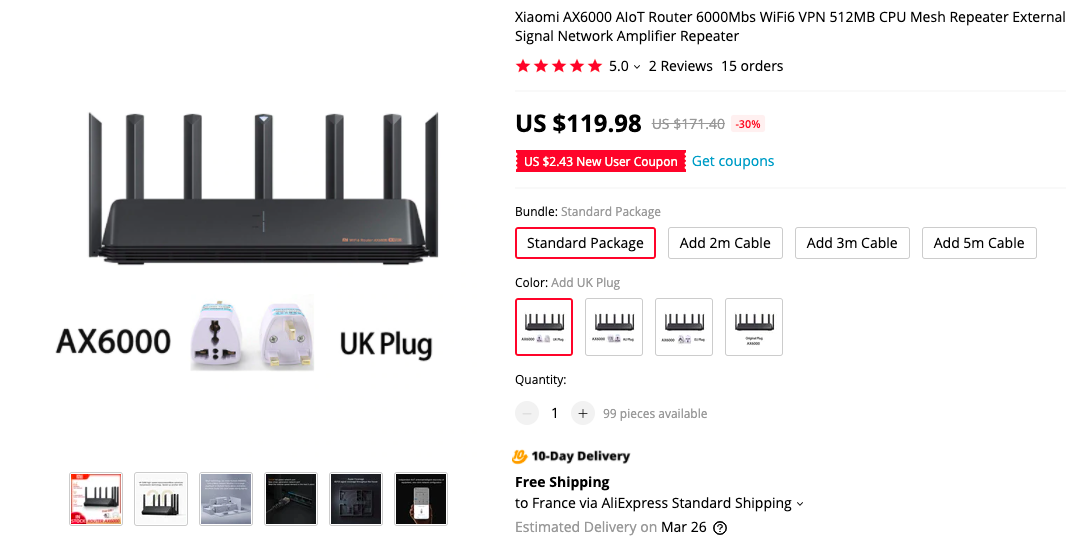Click the 10-Day Delivery badge icon
1075x540 pixels.
pos(520,456)
